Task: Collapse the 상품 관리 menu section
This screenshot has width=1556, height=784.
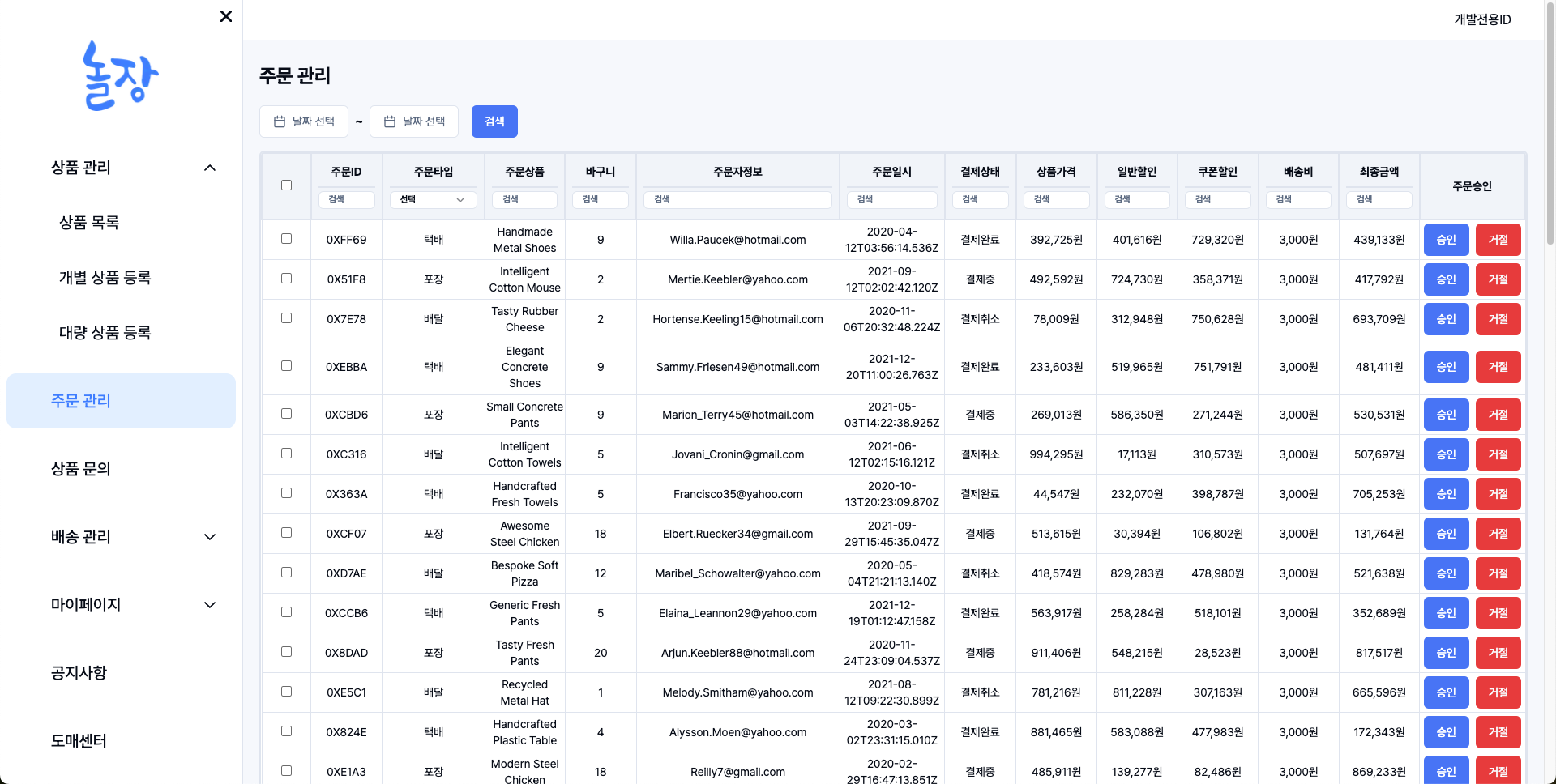Action: tap(210, 168)
